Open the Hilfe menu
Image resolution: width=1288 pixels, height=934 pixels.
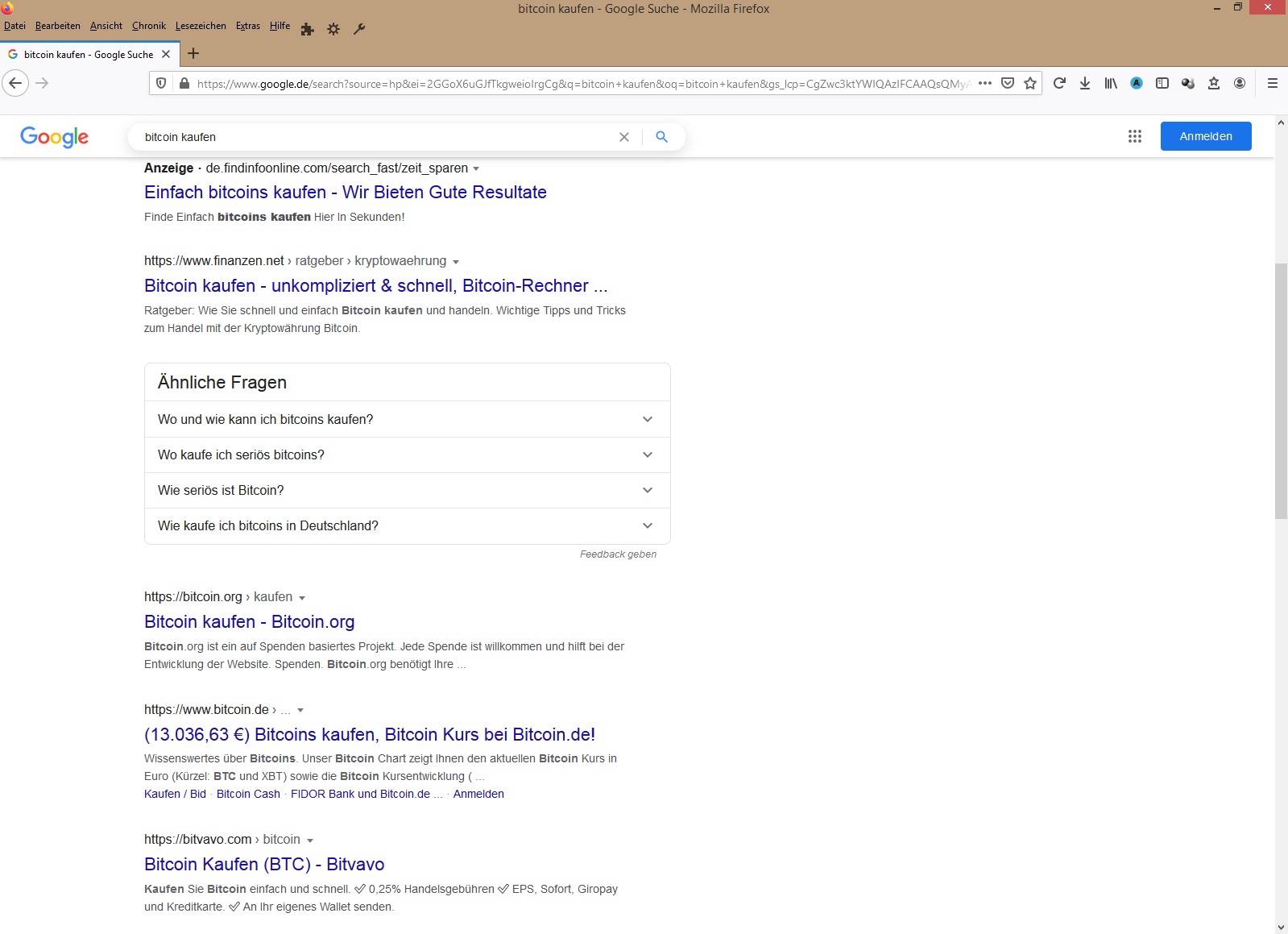pos(280,26)
